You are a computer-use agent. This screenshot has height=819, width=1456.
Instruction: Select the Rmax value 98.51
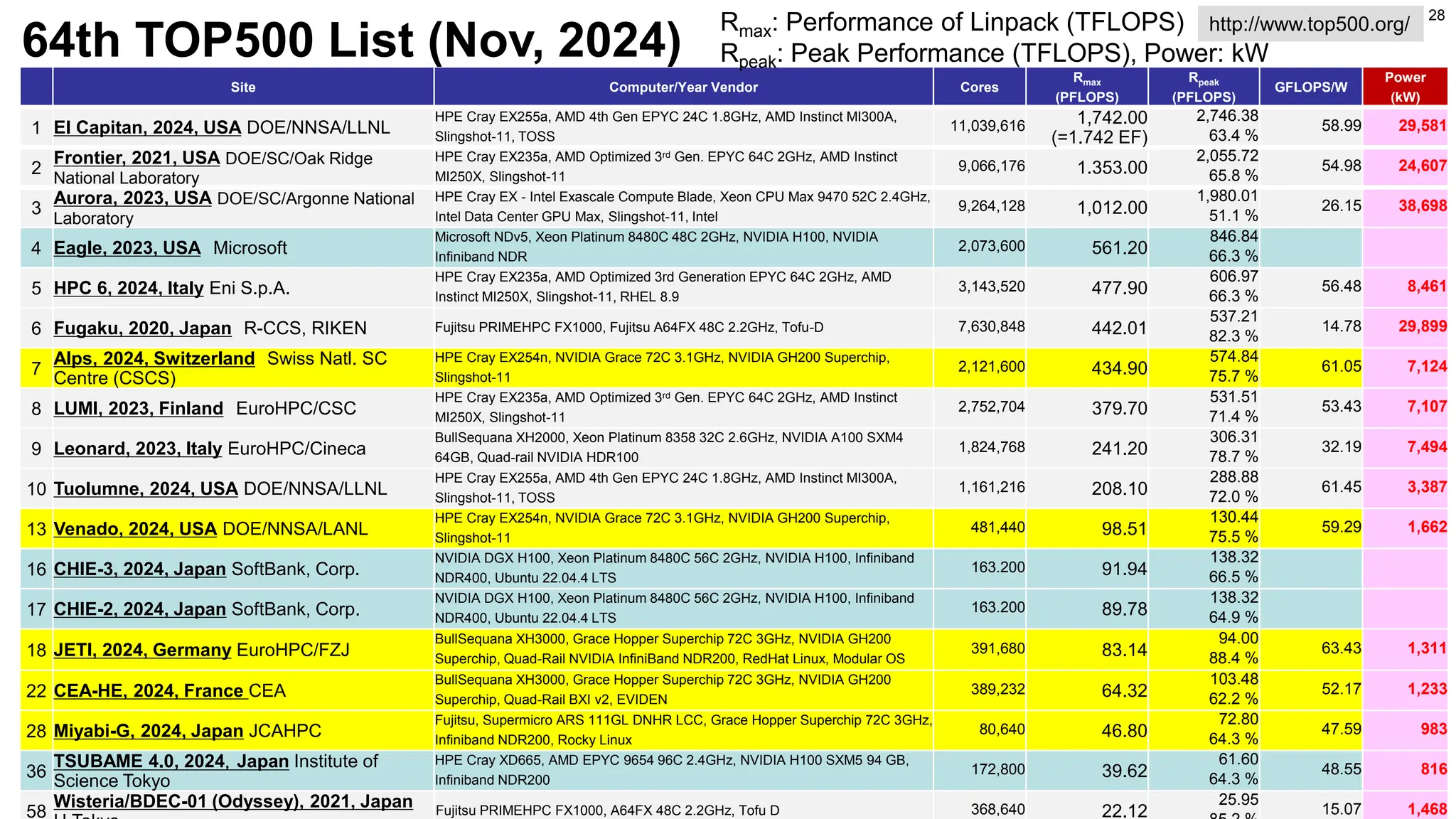[x=1124, y=529]
